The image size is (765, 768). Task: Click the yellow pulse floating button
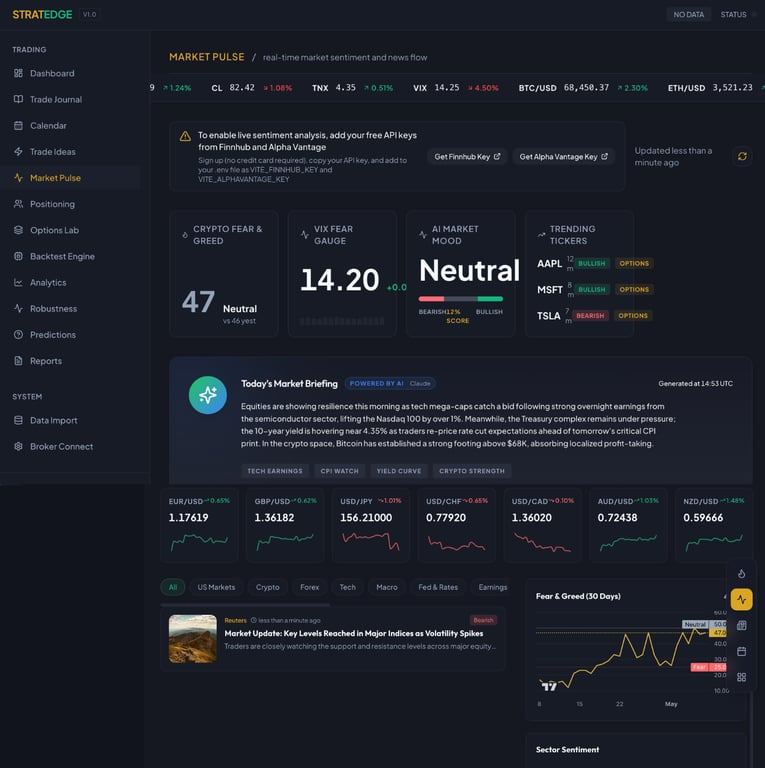741,600
